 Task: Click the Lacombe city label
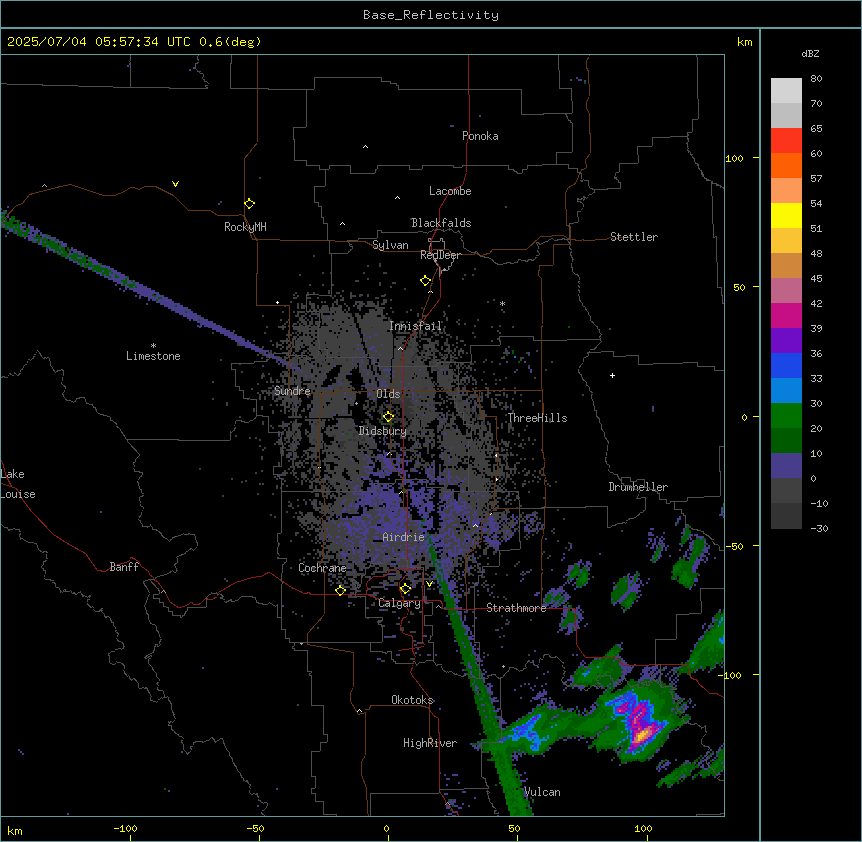click(x=450, y=191)
